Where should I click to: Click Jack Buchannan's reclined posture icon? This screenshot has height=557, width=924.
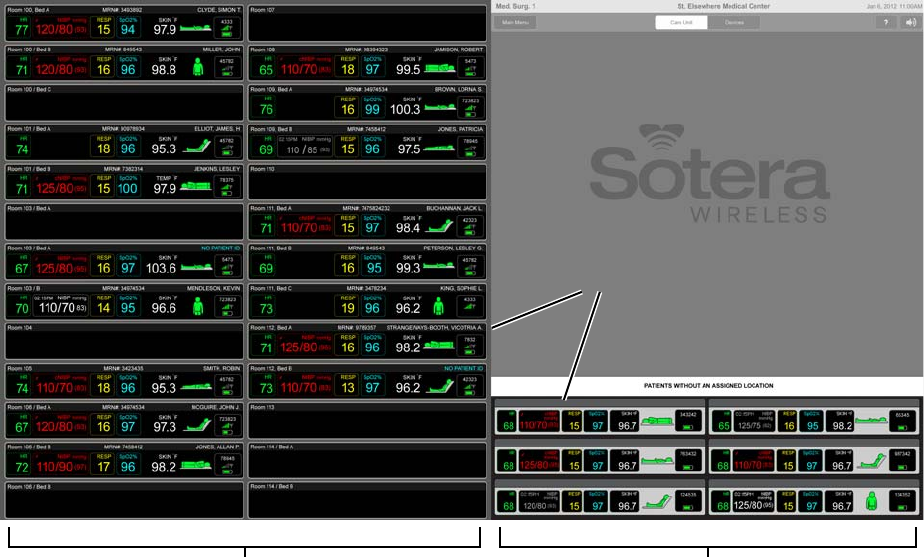441,226
